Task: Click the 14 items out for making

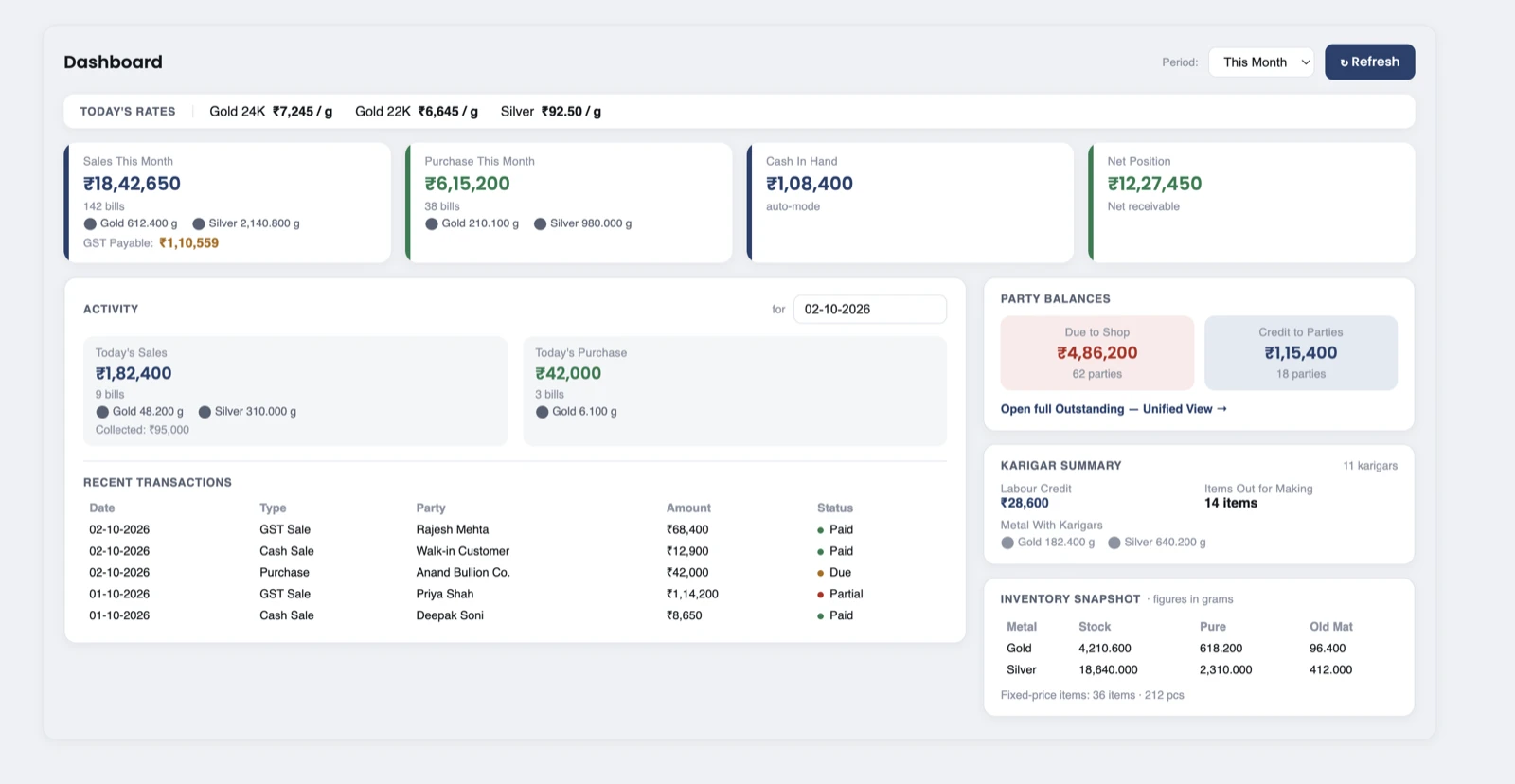Action: coord(1231,504)
